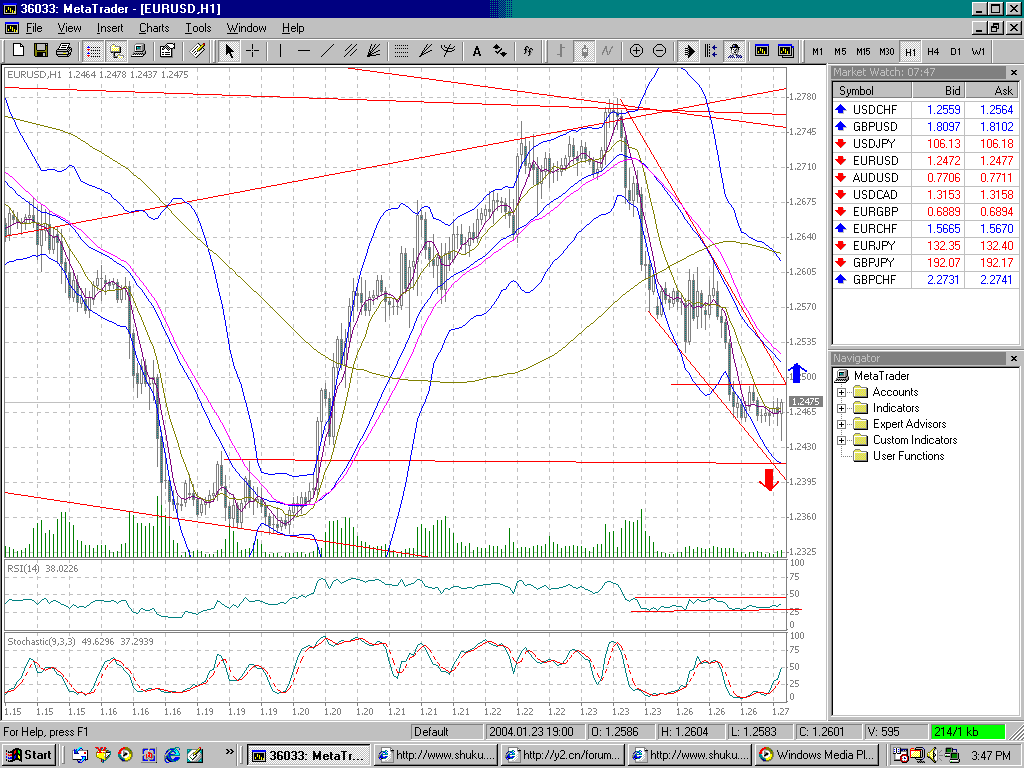Select the Trendline drawing tool
The image size is (1024, 768).
pos(327,50)
